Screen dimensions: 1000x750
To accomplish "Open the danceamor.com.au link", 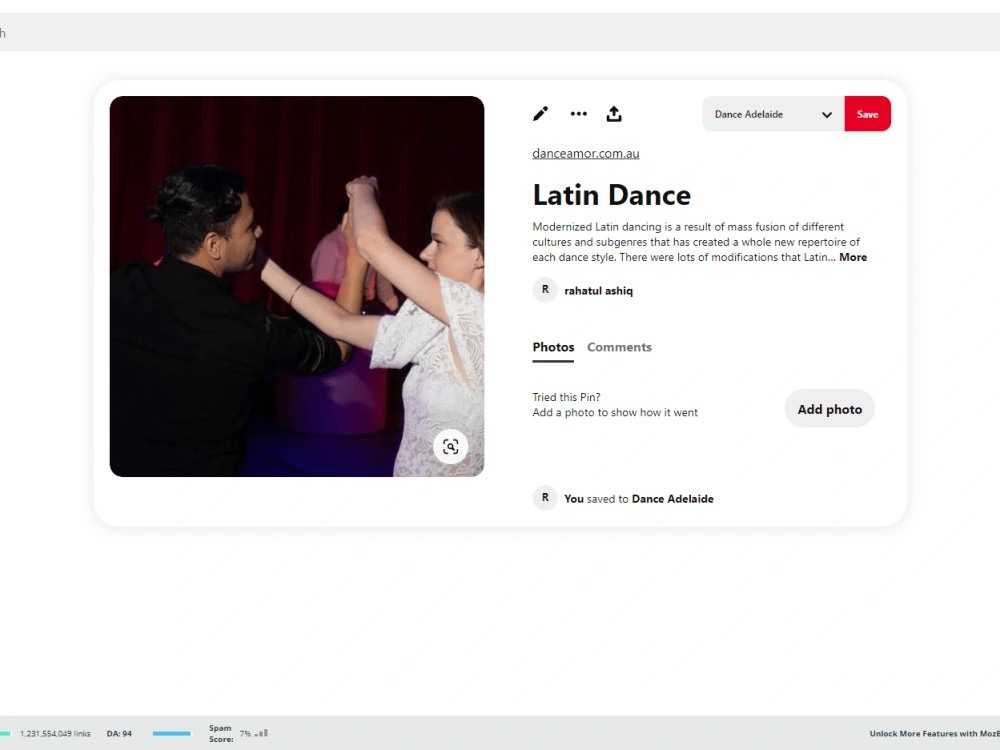I will coord(585,154).
